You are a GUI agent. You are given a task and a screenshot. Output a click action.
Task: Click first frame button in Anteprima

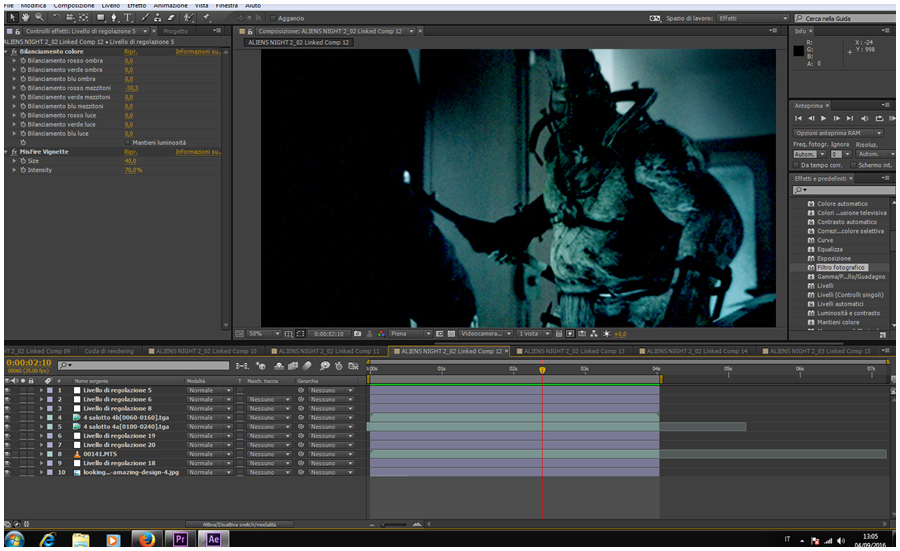tap(798, 119)
